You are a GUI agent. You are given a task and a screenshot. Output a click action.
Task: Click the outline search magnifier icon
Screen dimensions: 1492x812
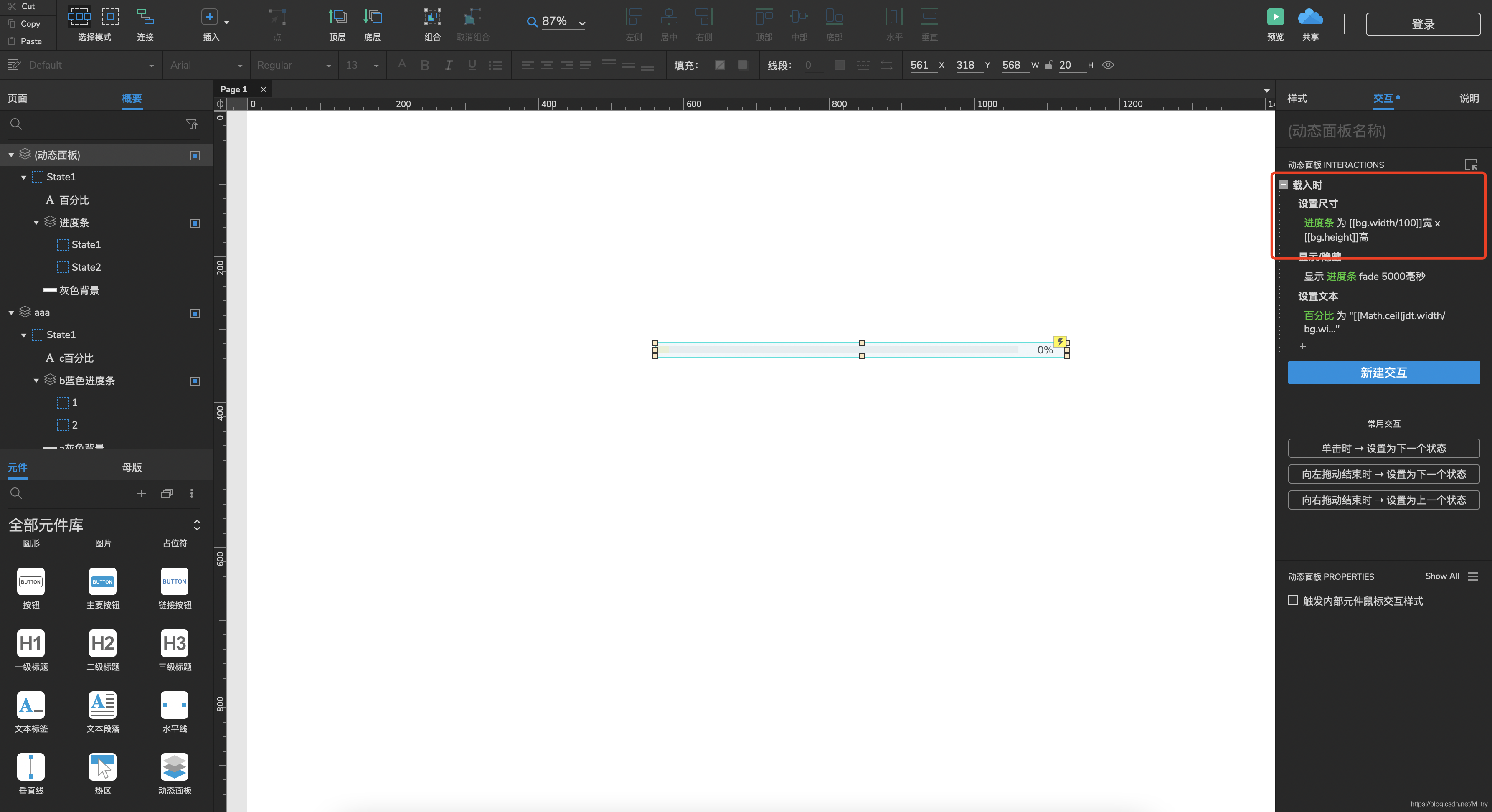click(16, 124)
